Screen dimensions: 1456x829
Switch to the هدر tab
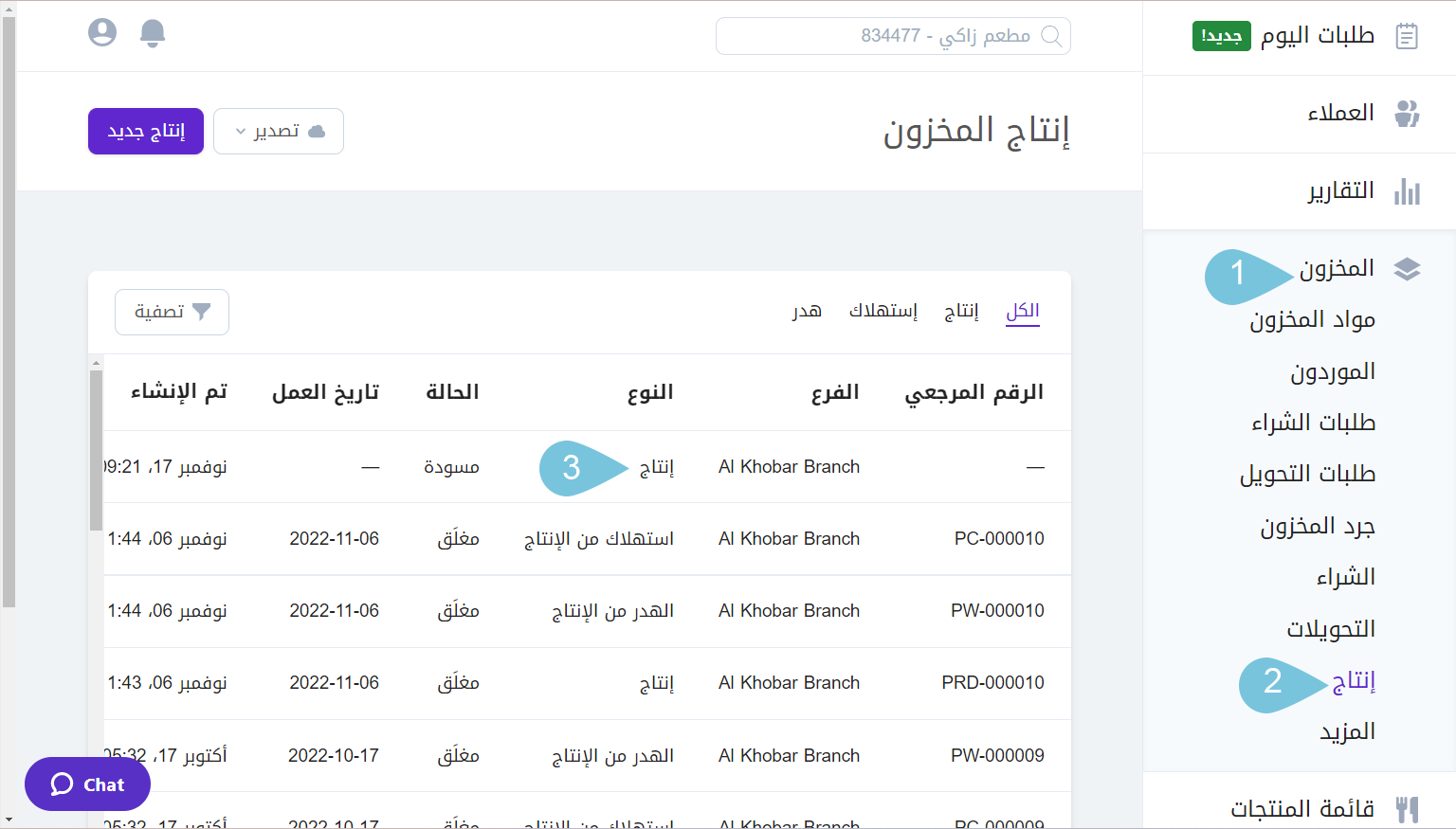[x=806, y=310]
